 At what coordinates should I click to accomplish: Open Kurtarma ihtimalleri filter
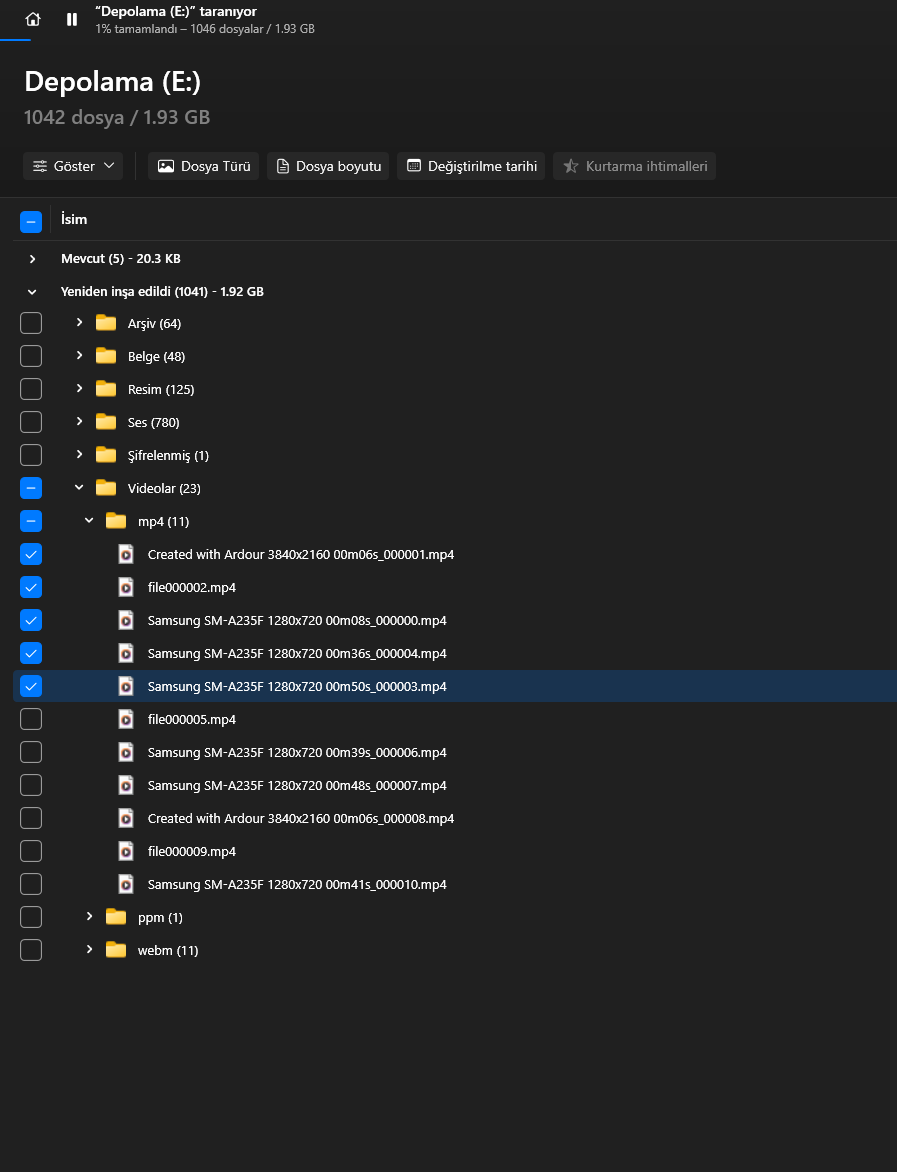coord(635,166)
